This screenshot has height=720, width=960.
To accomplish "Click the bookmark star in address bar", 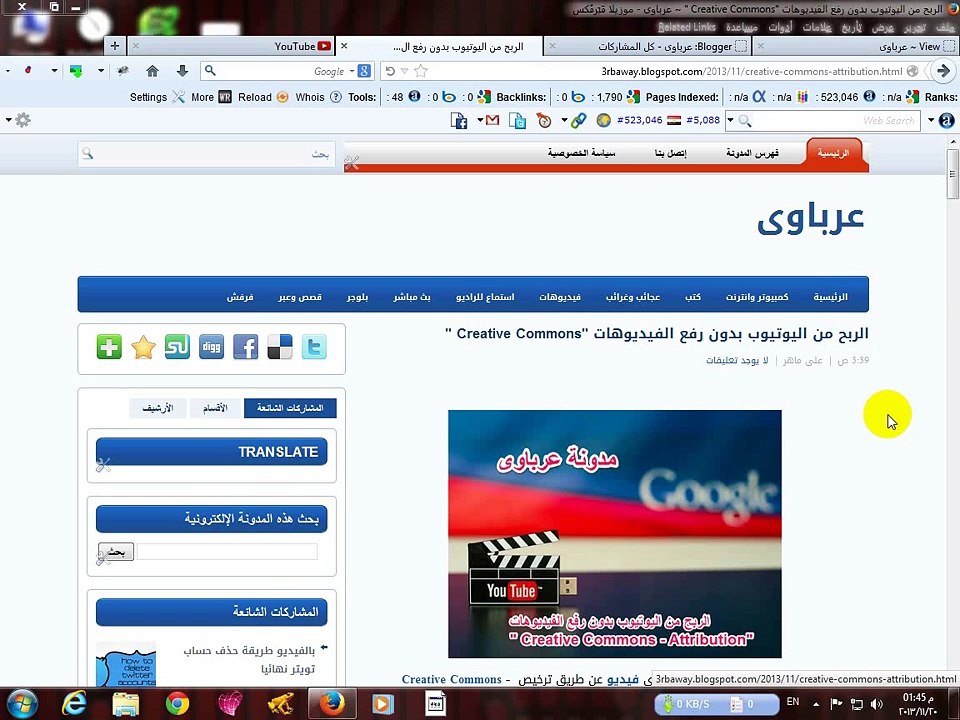I will (421, 71).
